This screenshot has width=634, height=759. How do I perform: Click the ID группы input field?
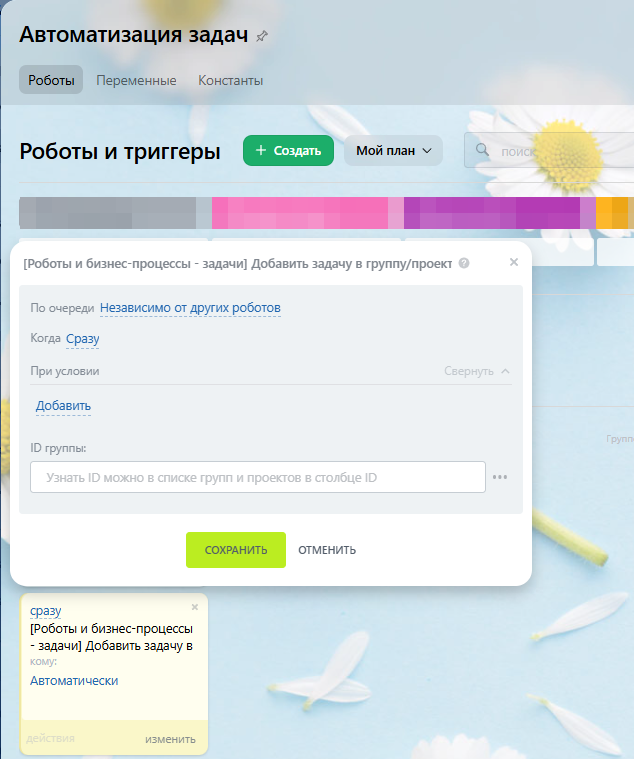[x=257, y=477]
